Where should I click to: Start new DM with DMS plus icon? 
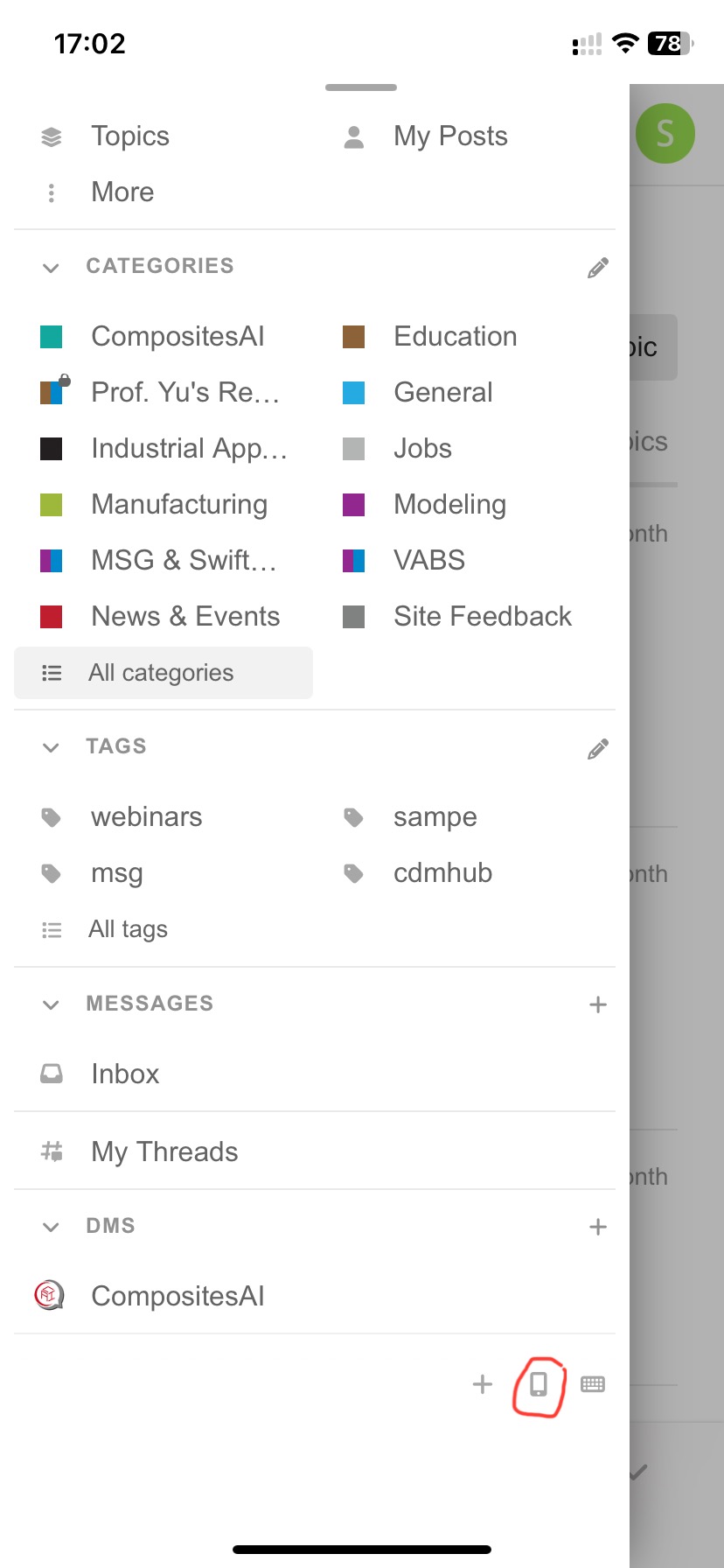click(598, 1227)
